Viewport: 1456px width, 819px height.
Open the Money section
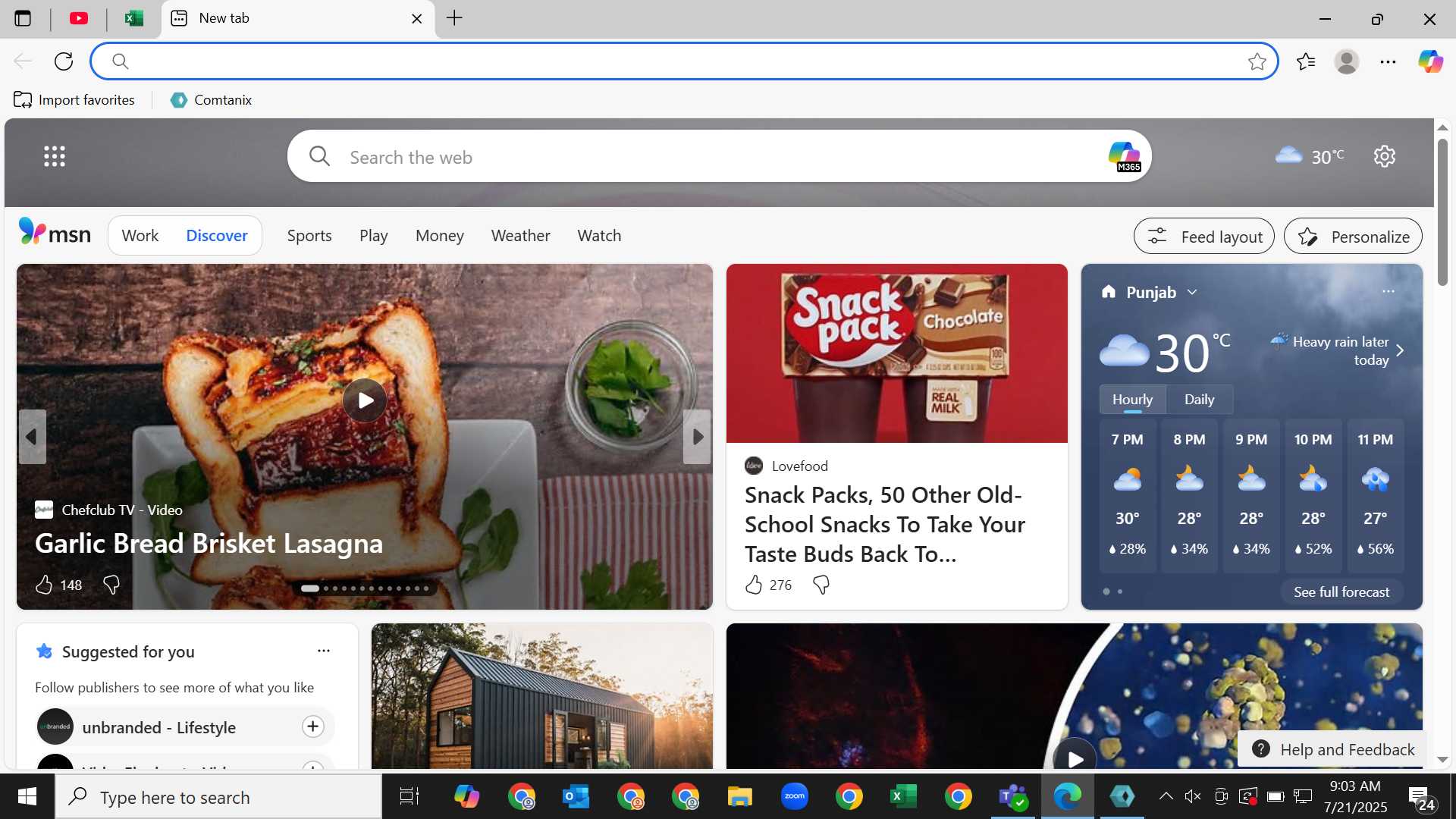pyautogui.click(x=440, y=236)
